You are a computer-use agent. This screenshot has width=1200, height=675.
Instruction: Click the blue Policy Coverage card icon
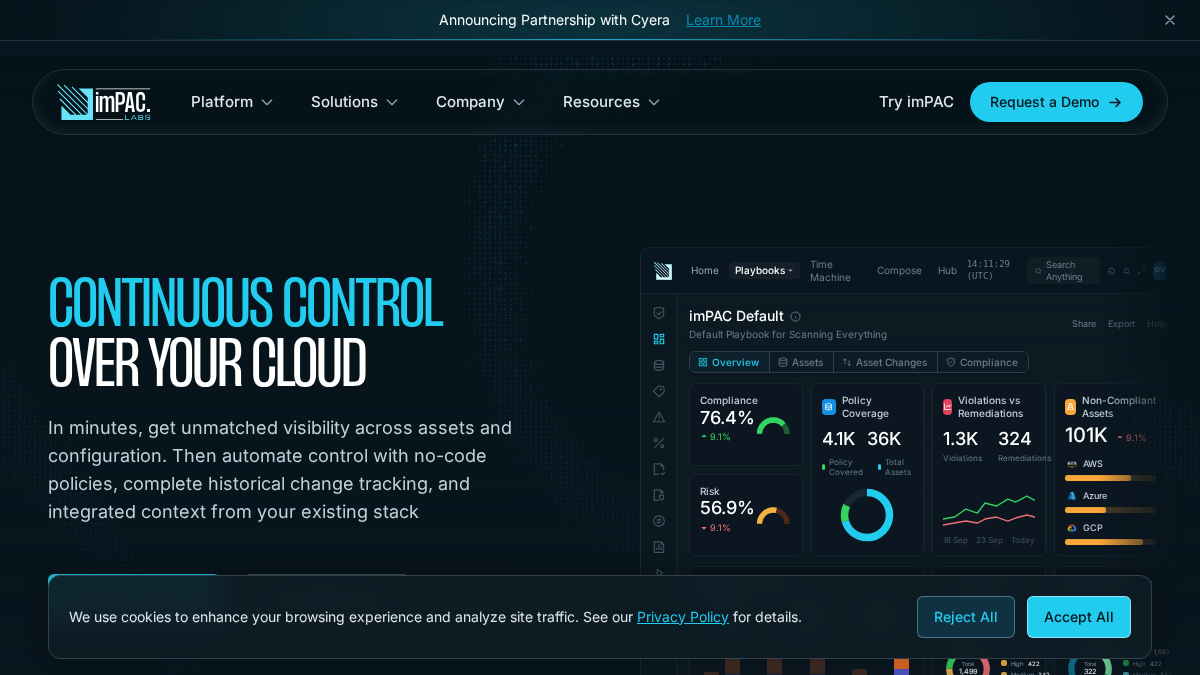829,407
